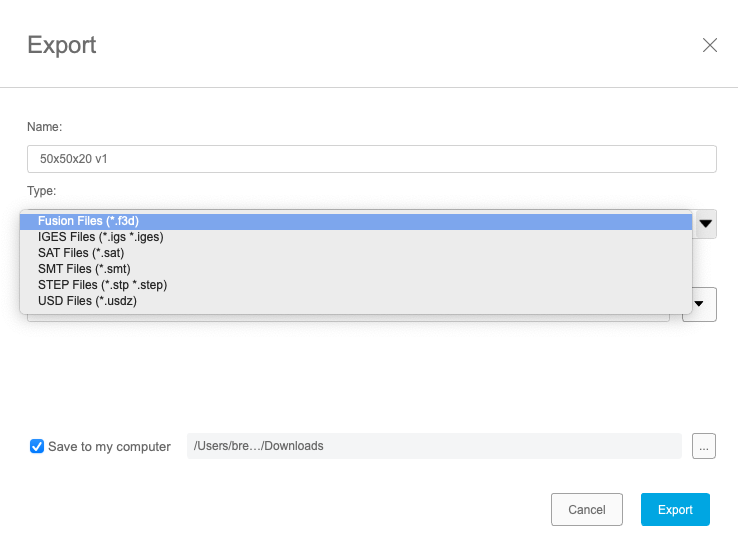Click the Name: label above the text field
Screen dimensions: 738x541
[44, 127]
